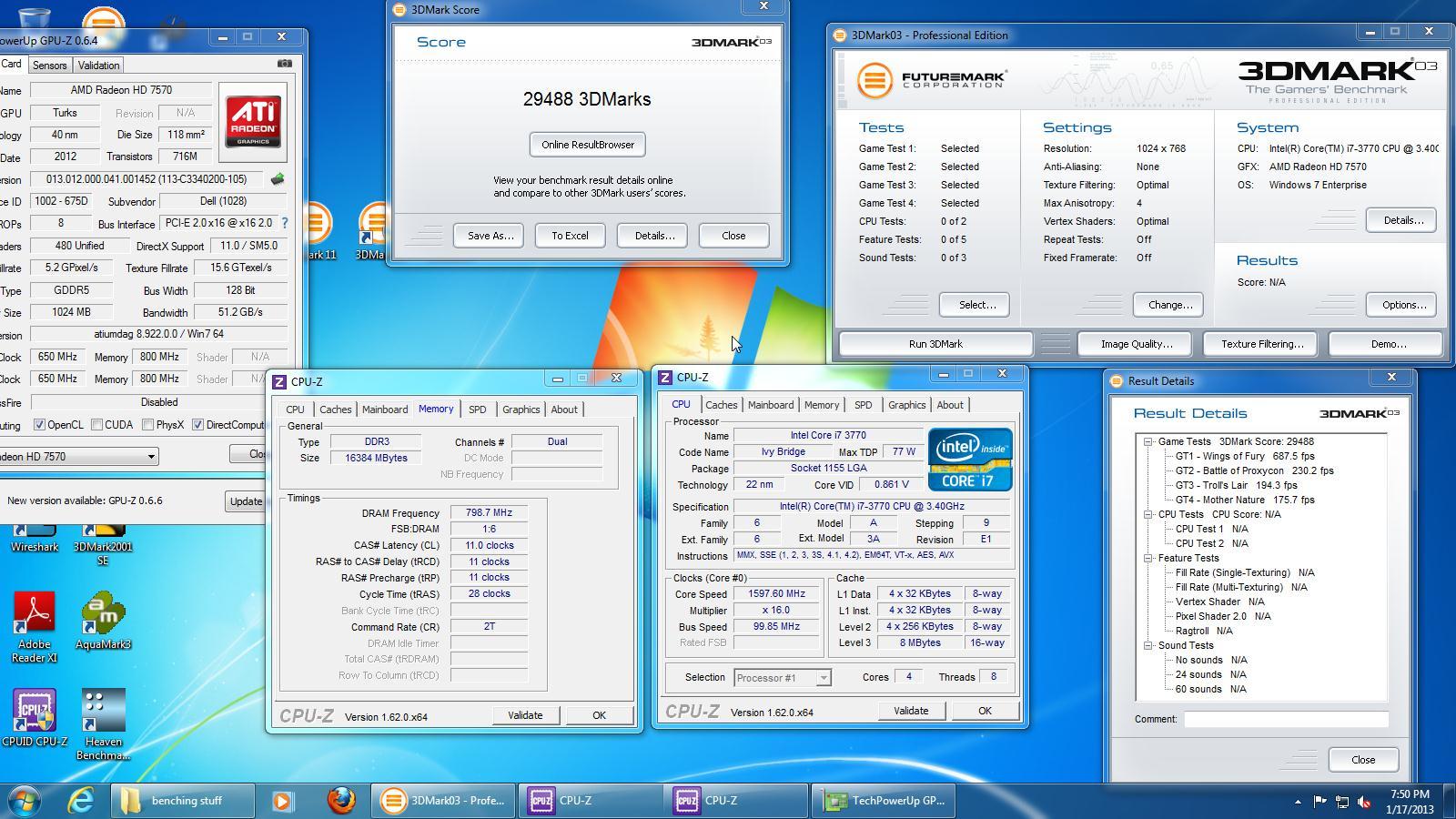
Task: Click the Intel Core i7 logo in CPU-Z
Action: pyautogui.click(x=970, y=460)
